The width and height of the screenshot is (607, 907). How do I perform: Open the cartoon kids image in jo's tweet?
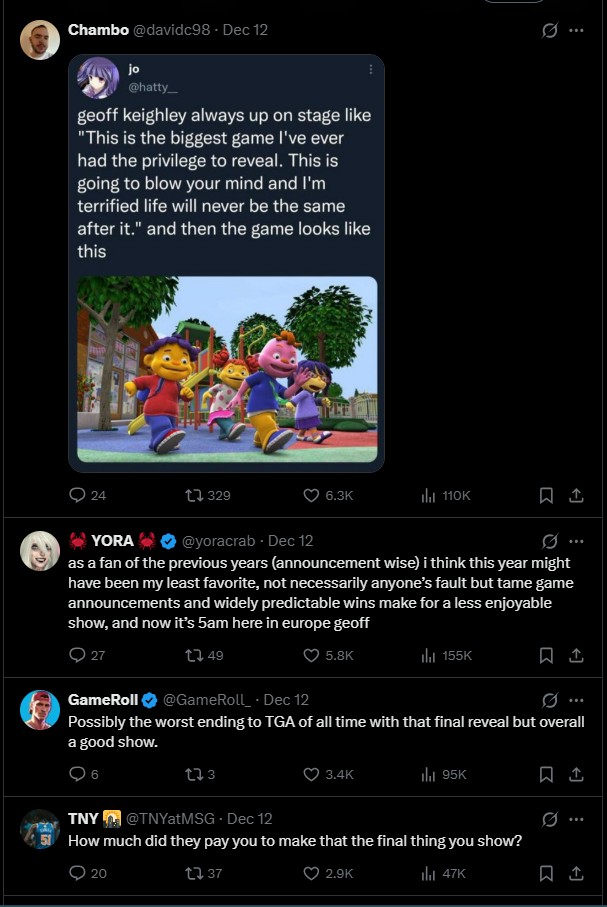228,369
